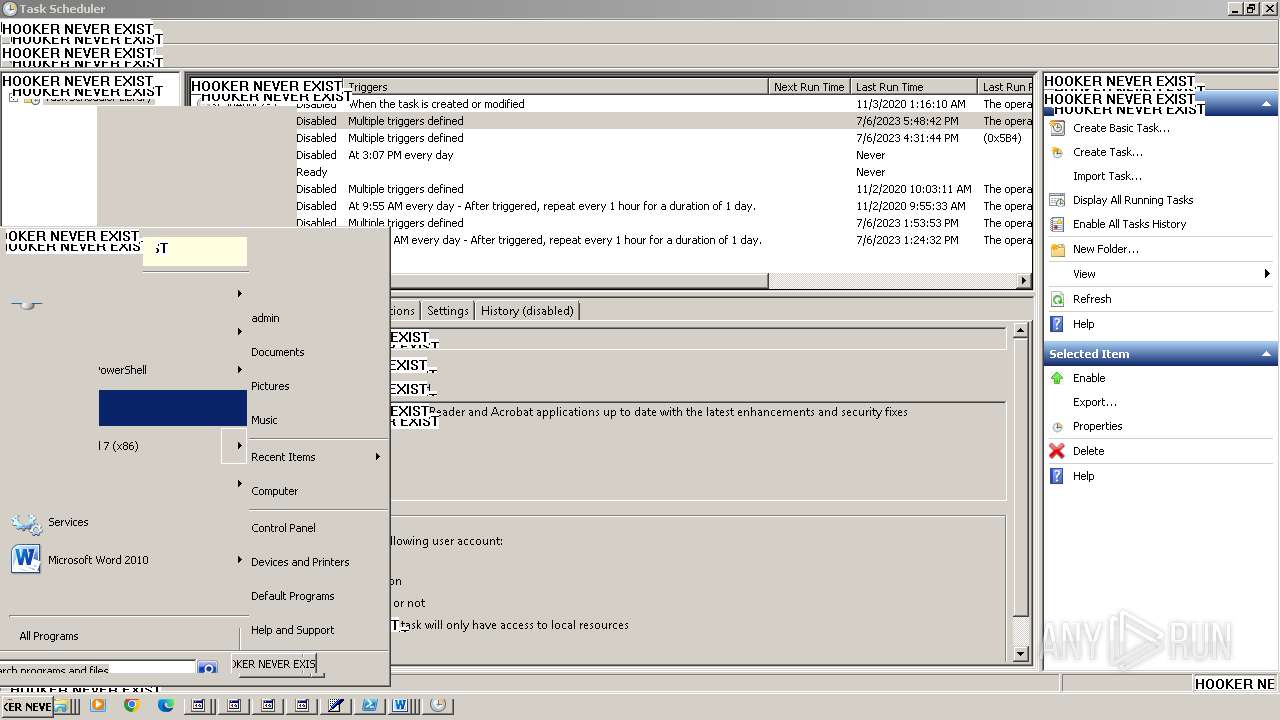Click the Microsoft Word 2010 icon in Start menu
Viewport: 1280px width, 720px height.
[26, 560]
